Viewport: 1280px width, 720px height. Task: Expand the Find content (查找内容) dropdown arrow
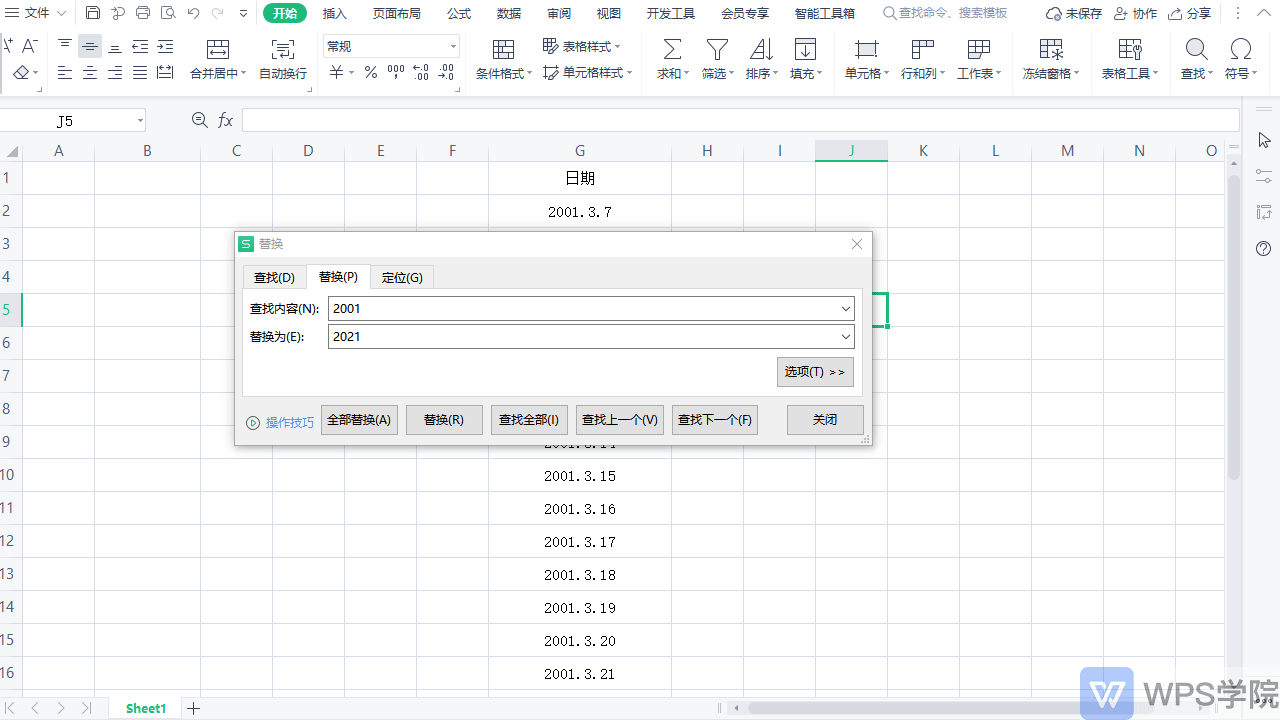(846, 309)
